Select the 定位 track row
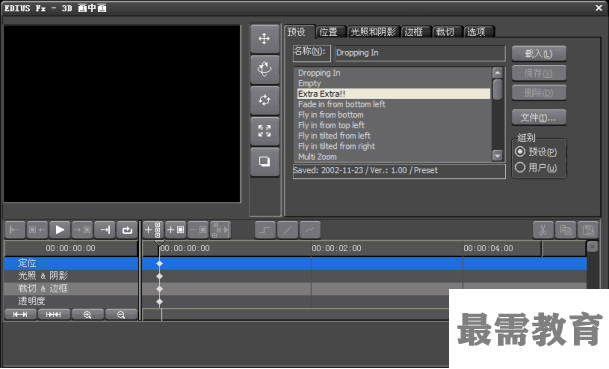This screenshot has height=369, width=609. pyautogui.click(x=71, y=263)
